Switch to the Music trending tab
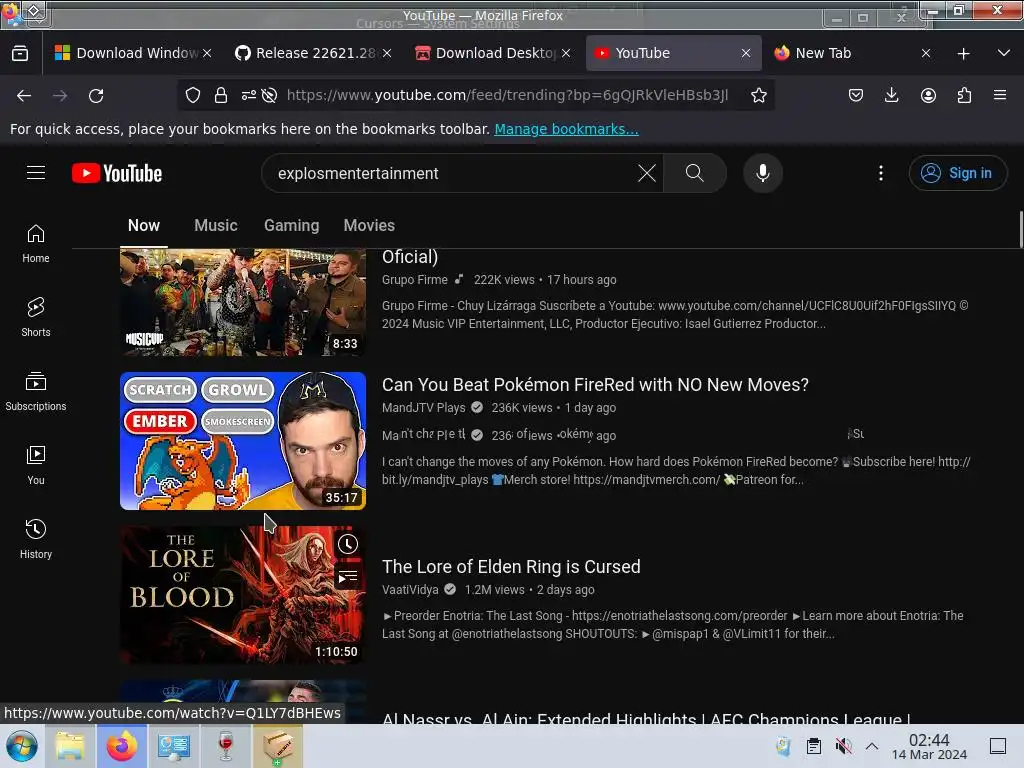Screen dimensions: 1024x768 (x=216, y=225)
